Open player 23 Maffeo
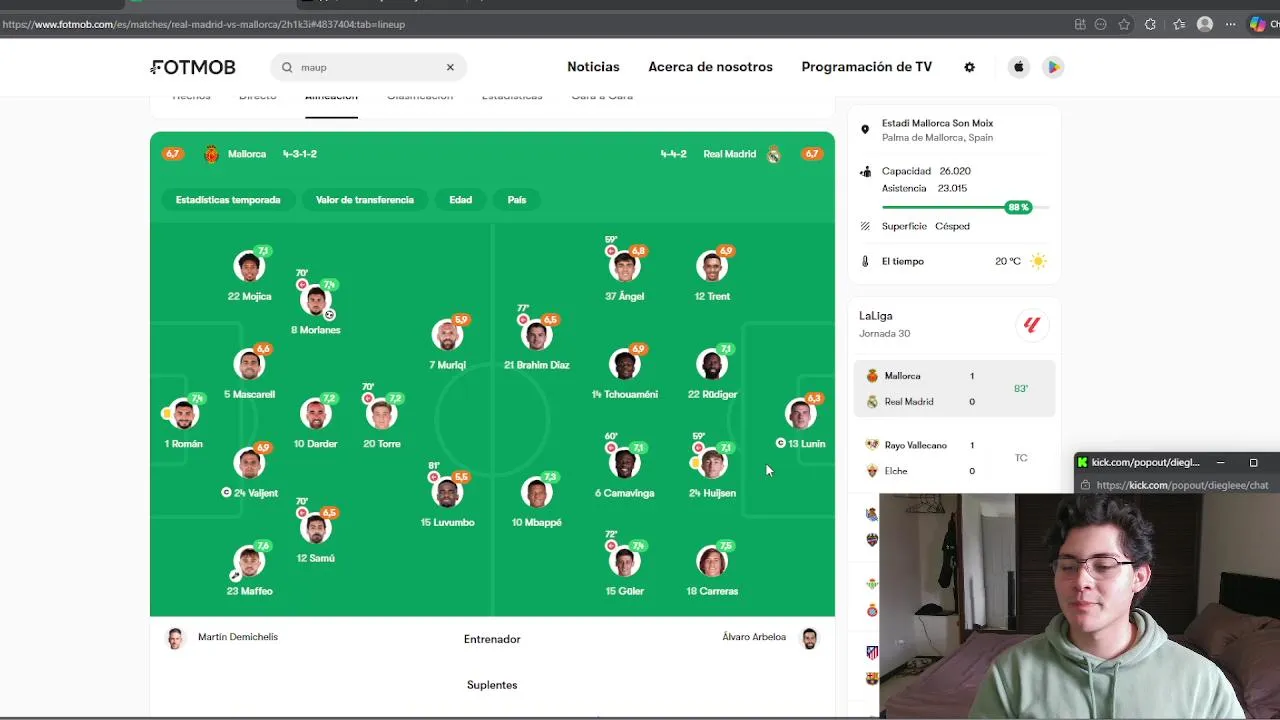1280x720 pixels. coord(249,569)
